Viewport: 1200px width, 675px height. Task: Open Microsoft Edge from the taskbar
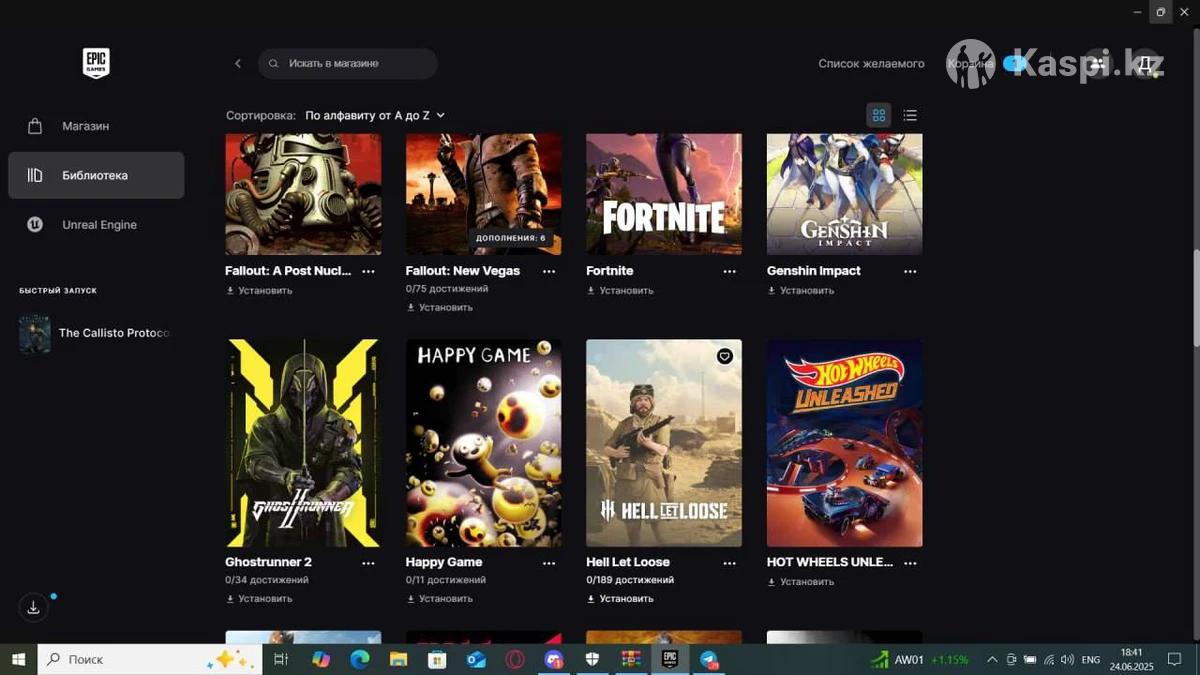[x=360, y=659]
